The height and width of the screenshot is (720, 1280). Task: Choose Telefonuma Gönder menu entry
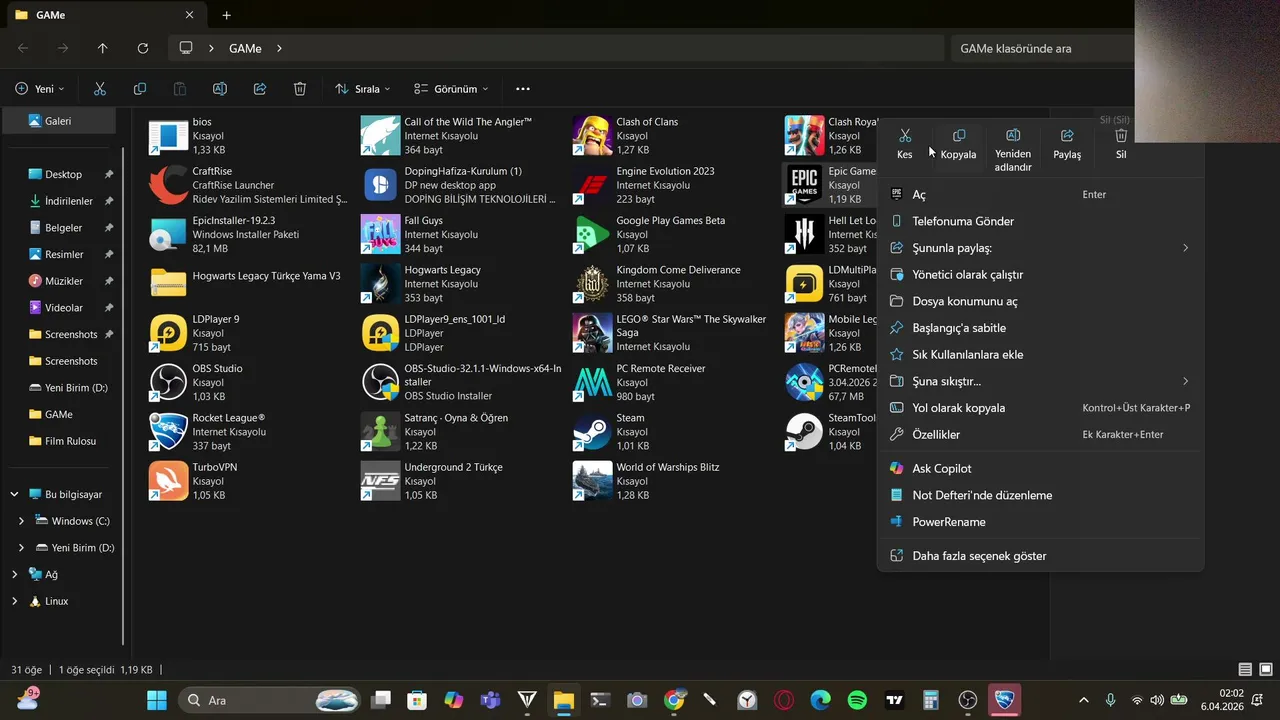tap(1040, 221)
